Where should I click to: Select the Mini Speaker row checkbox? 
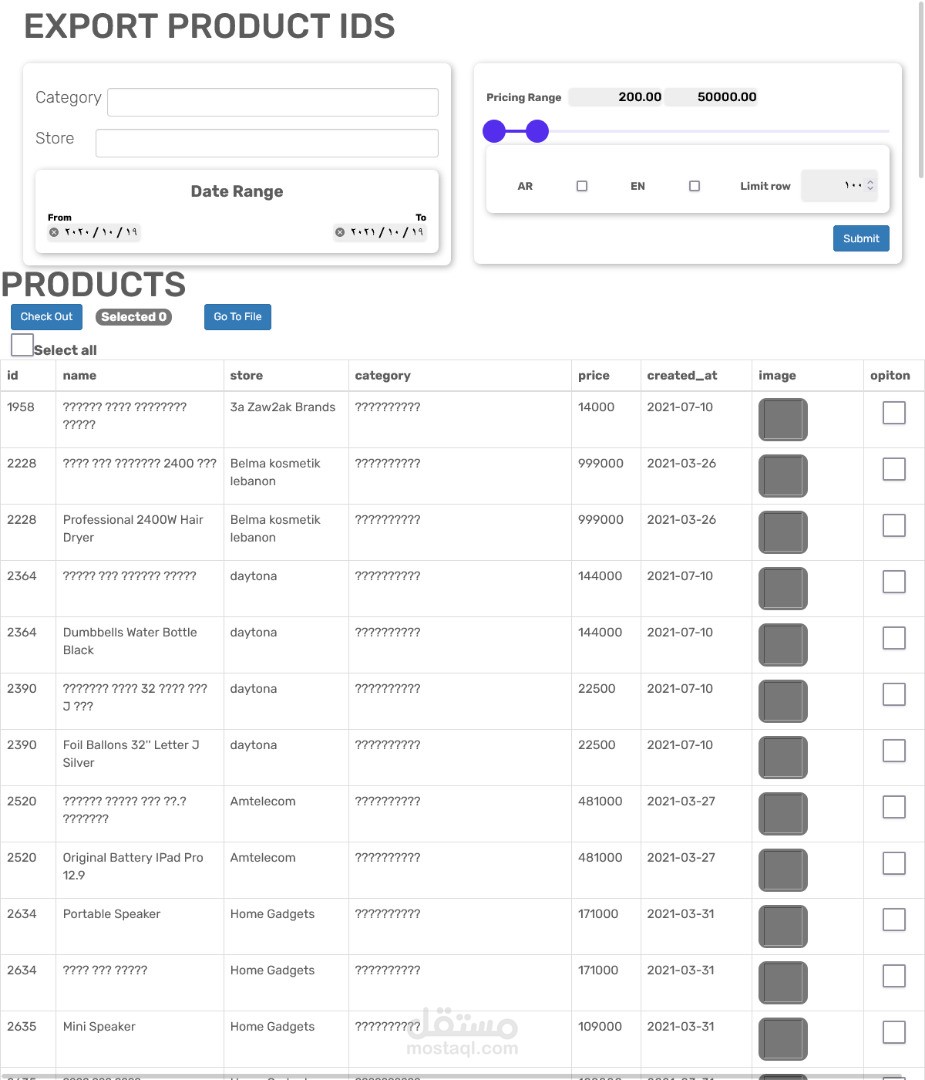894,1032
